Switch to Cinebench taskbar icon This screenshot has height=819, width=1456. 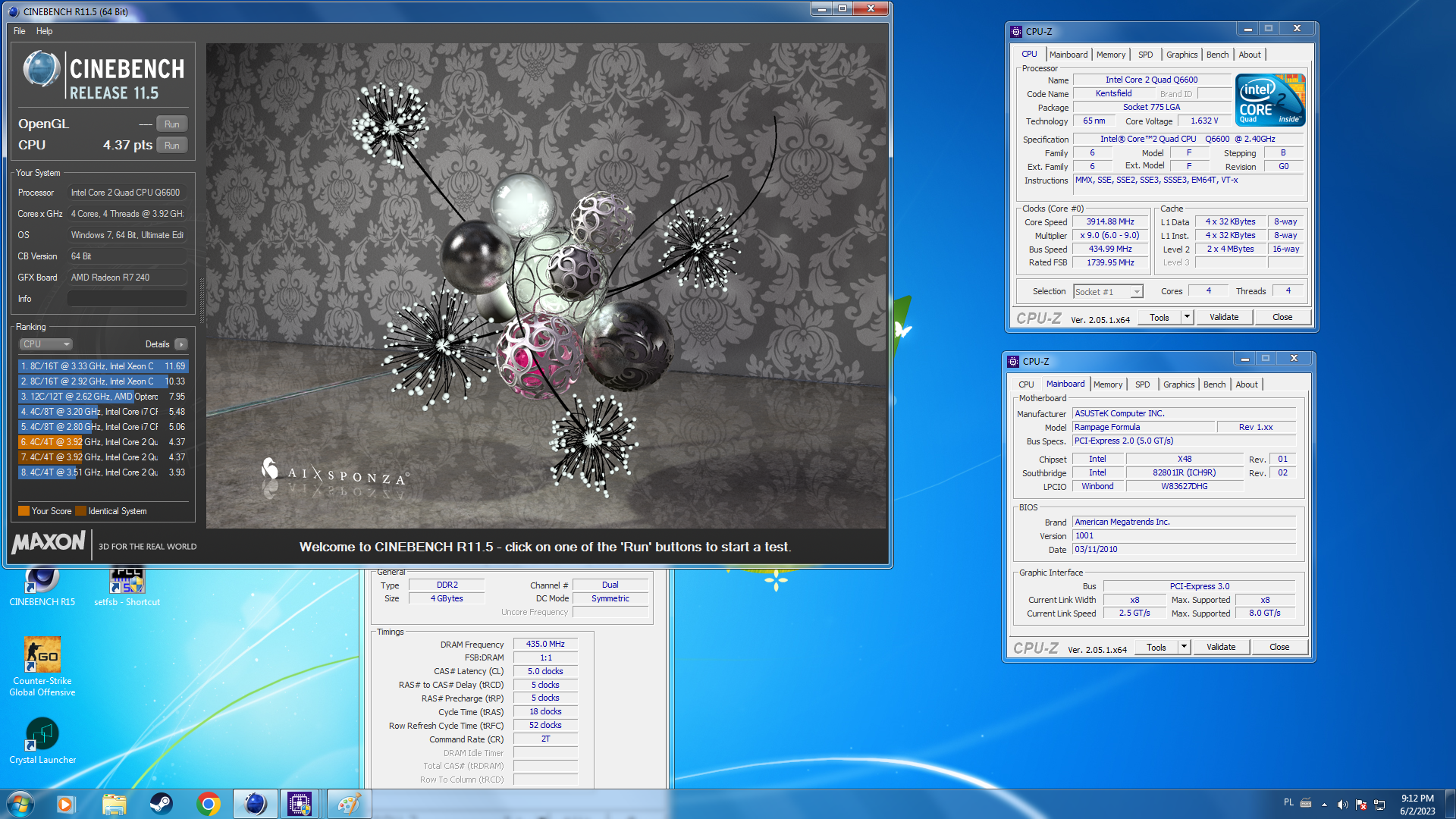pos(255,804)
